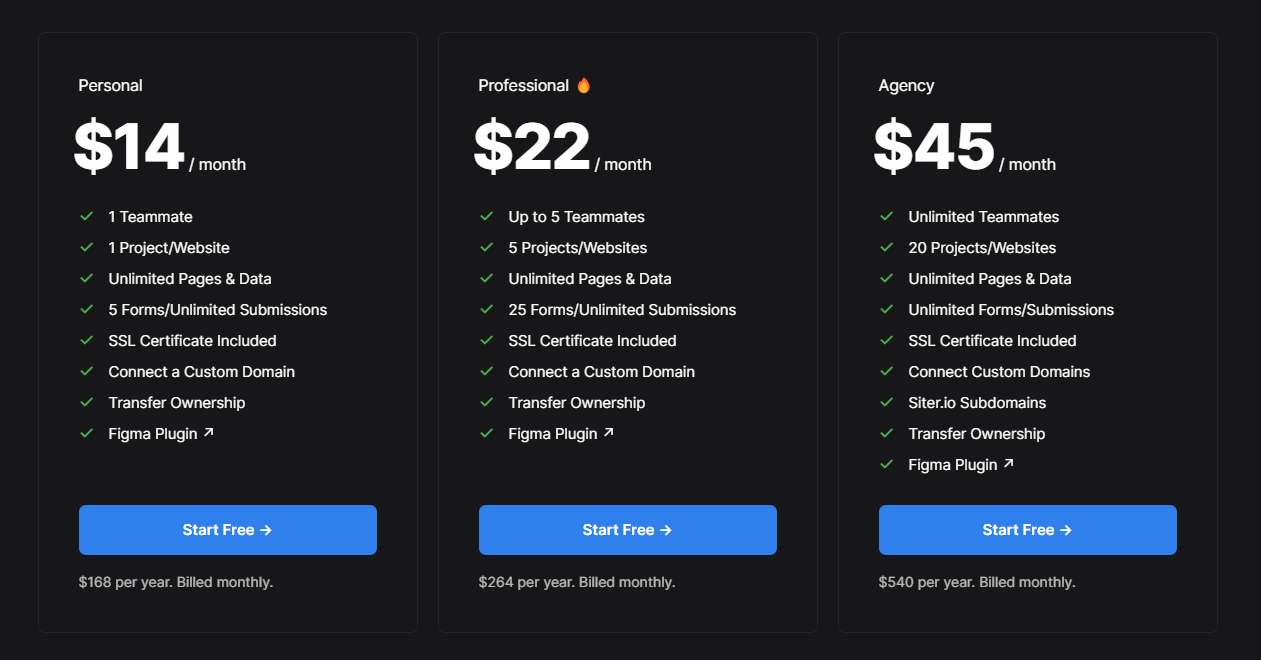Image resolution: width=1261 pixels, height=660 pixels.
Task: Click the $14 price on the Personal plan
Action: pyautogui.click(x=129, y=148)
